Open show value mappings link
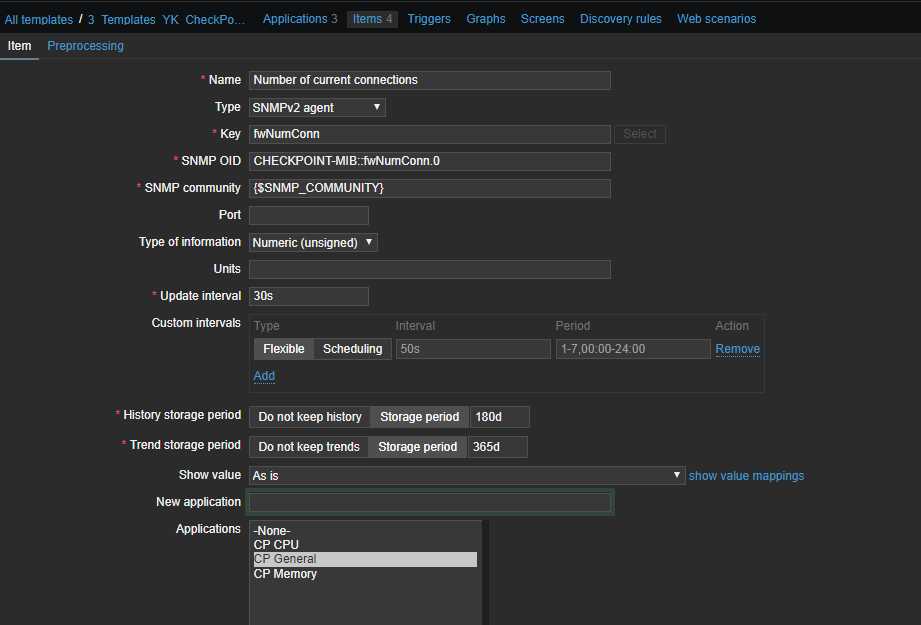 point(746,476)
